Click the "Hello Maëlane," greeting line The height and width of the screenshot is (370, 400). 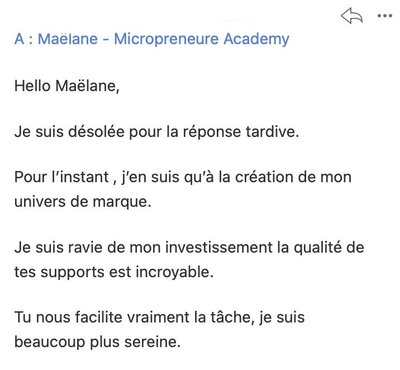pyautogui.click(x=67, y=86)
